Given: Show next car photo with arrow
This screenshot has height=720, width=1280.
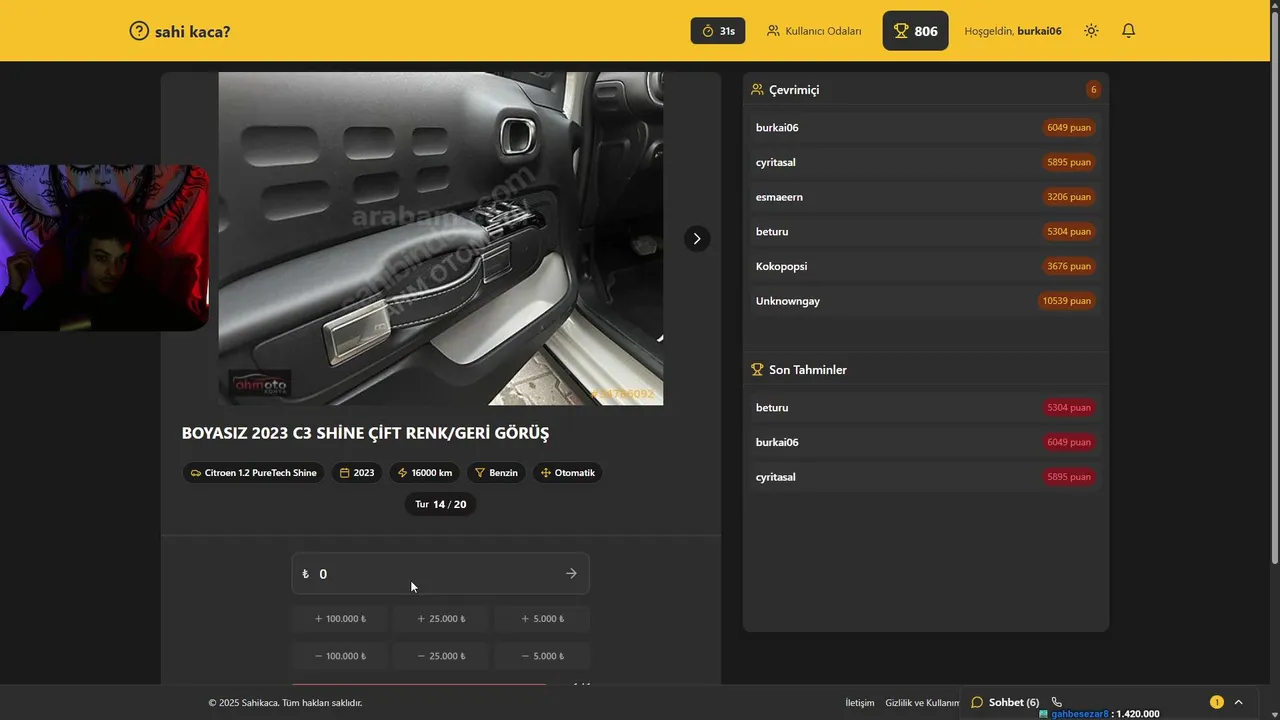Looking at the screenshot, I should (x=697, y=238).
